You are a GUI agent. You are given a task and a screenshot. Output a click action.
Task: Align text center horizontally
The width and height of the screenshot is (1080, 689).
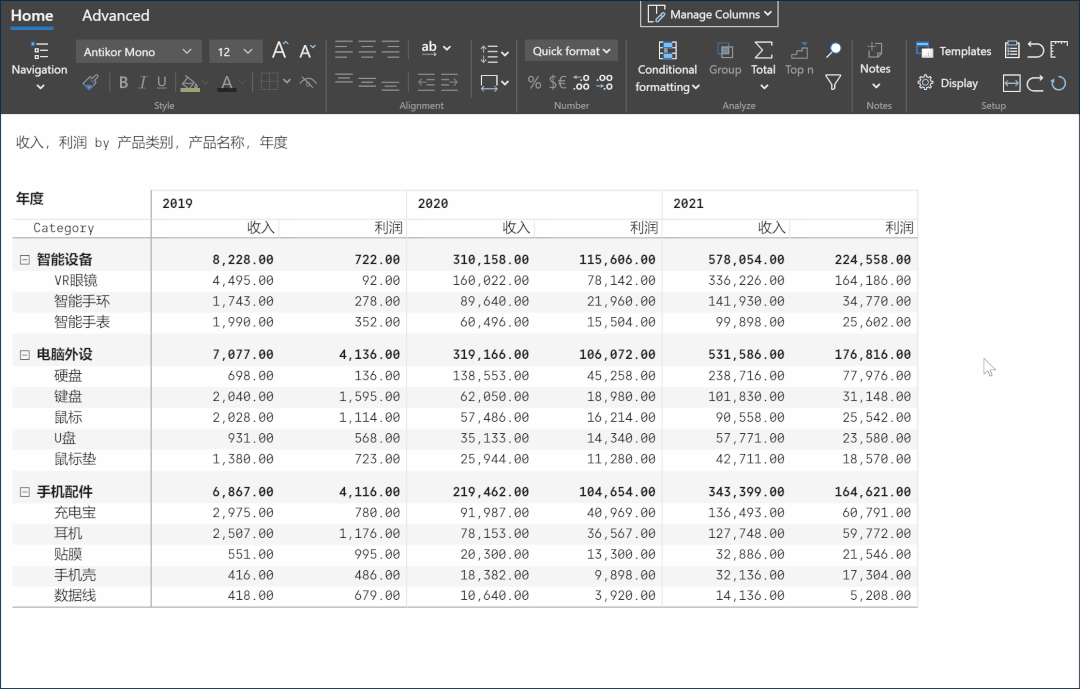click(x=367, y=49)
